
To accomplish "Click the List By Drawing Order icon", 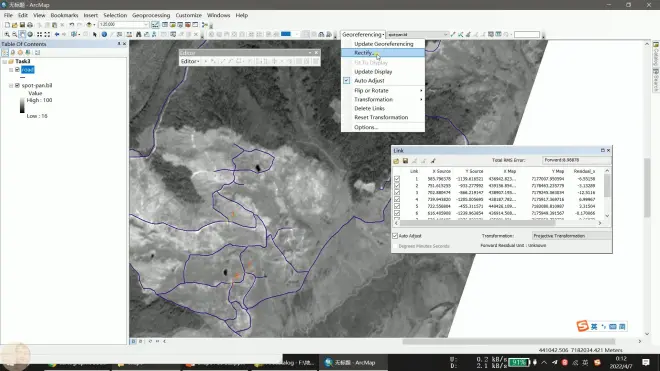I will 5,53.
